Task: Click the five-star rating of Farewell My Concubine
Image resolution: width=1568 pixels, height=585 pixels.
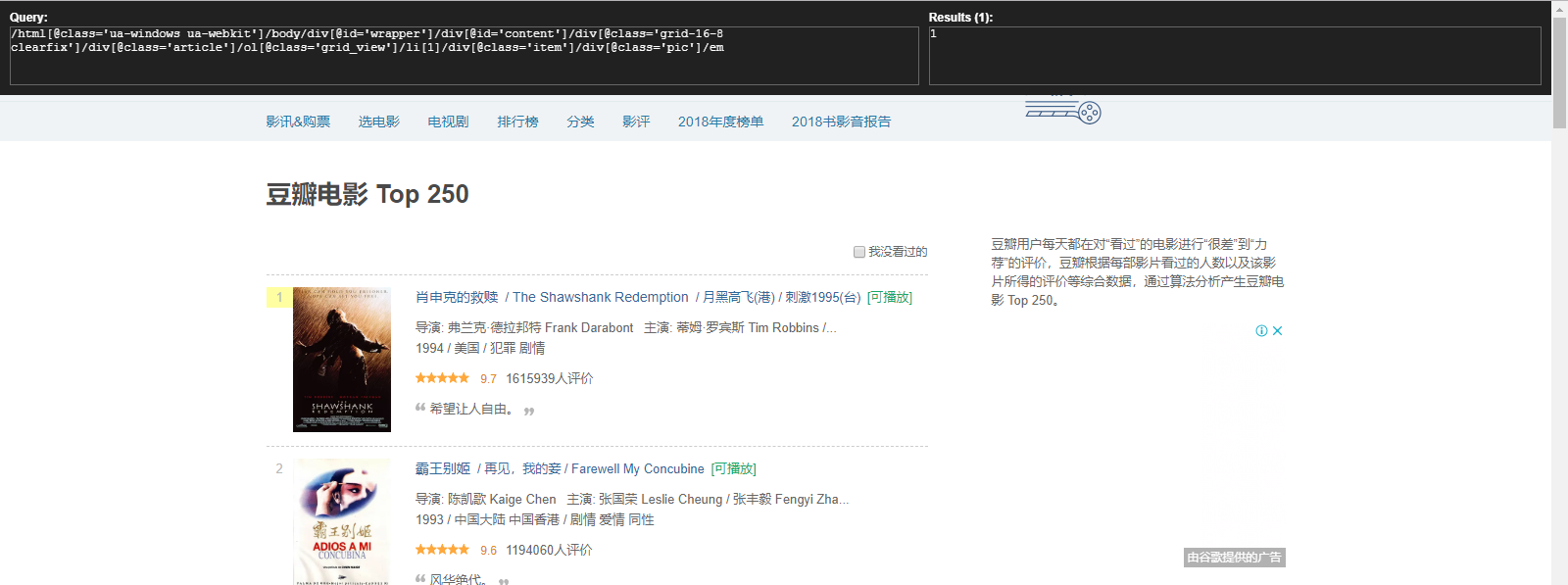Action: coord(442,549)
